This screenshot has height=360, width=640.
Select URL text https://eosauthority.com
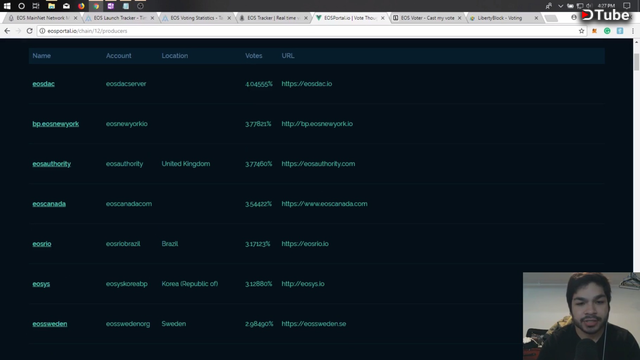[318, 164]
